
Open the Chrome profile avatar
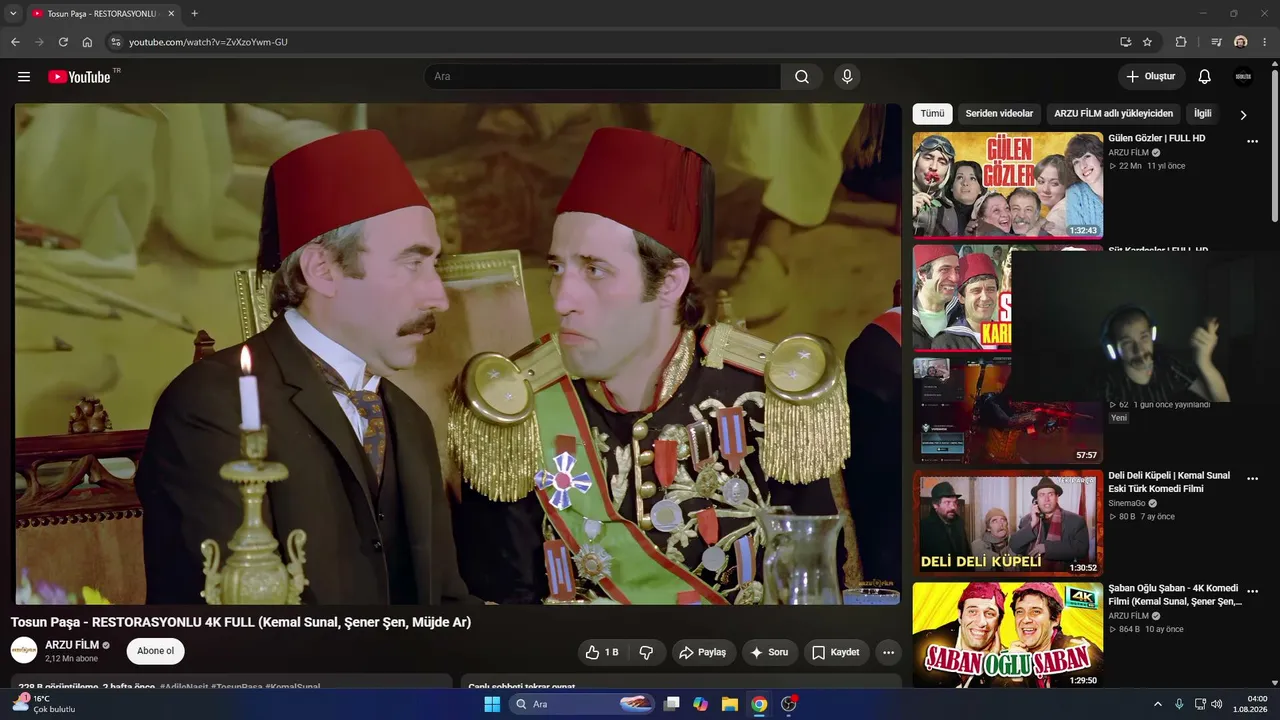click(1241, 42)
